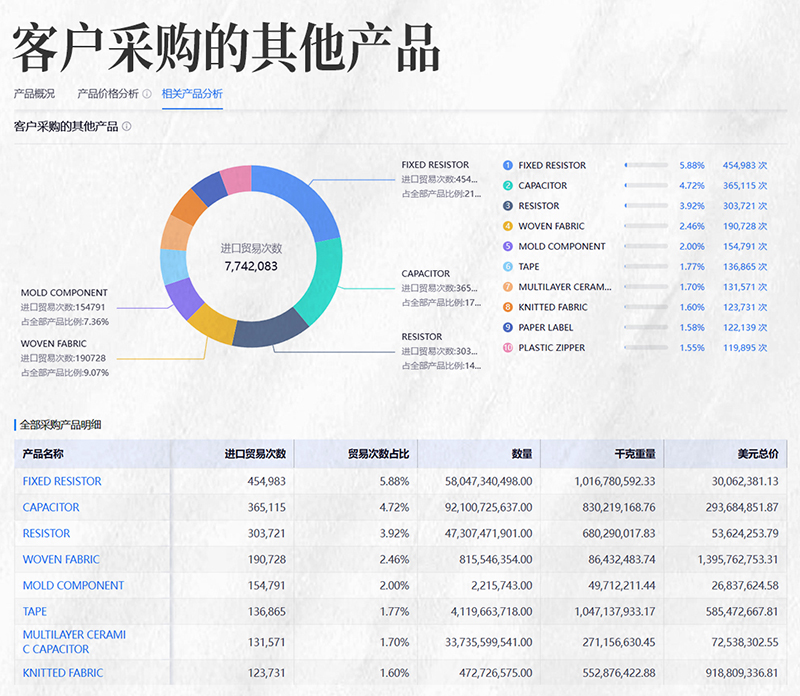Click FIXED RESISTOR's percentage bar in the legend
The image size is (800, 696).
click(x=647, y=165)
